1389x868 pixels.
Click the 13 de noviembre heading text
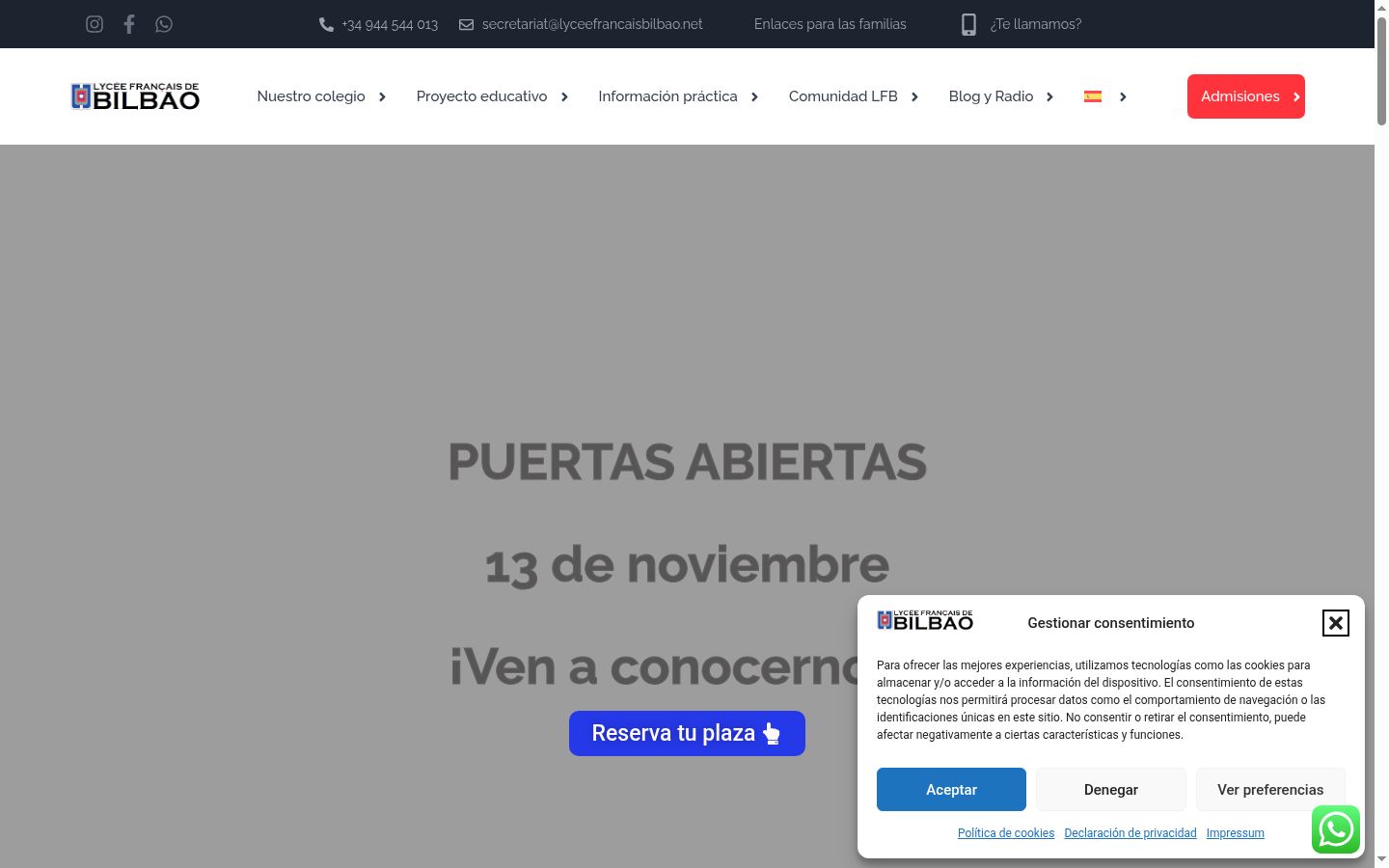pyautogui.click(x=687, y=565)
